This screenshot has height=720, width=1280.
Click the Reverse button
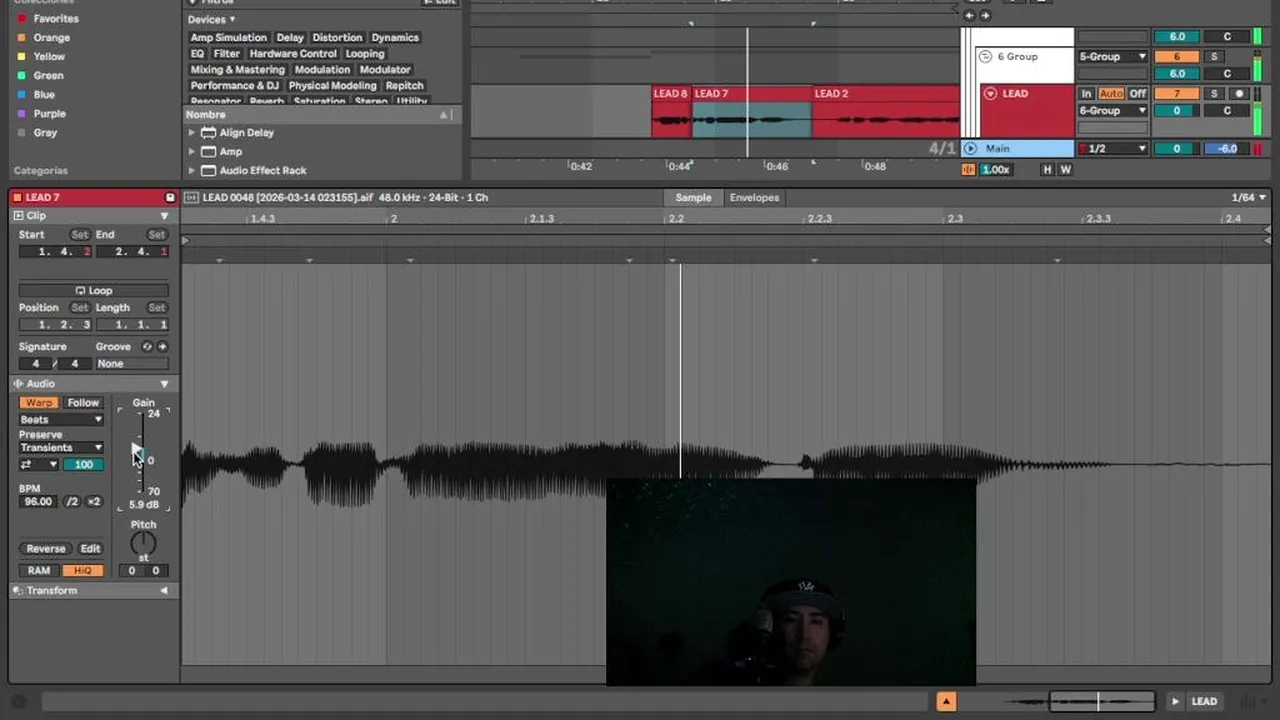point(46,548)
